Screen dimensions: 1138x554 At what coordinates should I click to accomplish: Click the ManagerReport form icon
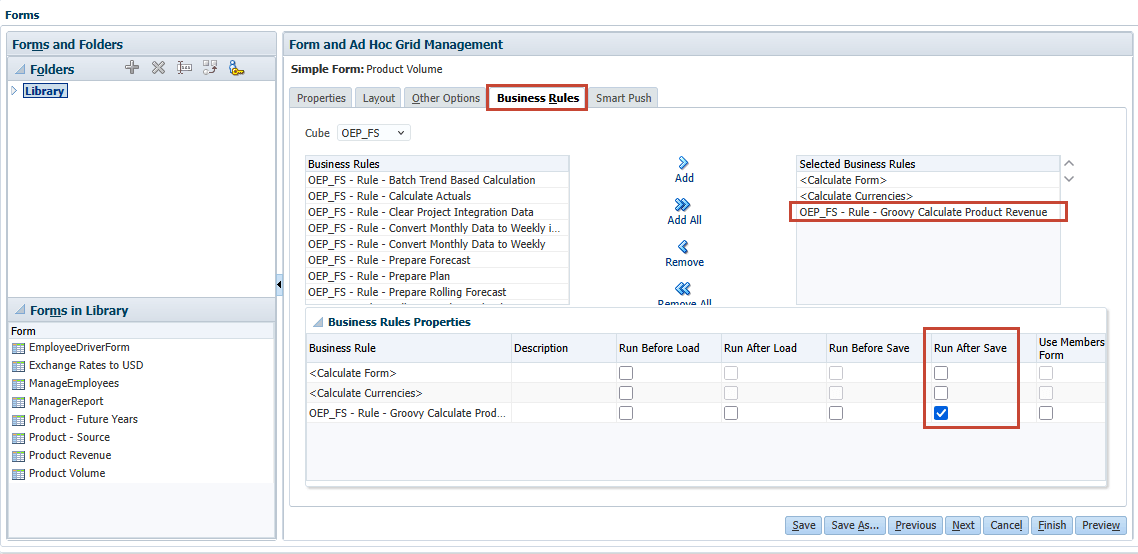click(x=19, y=402)
